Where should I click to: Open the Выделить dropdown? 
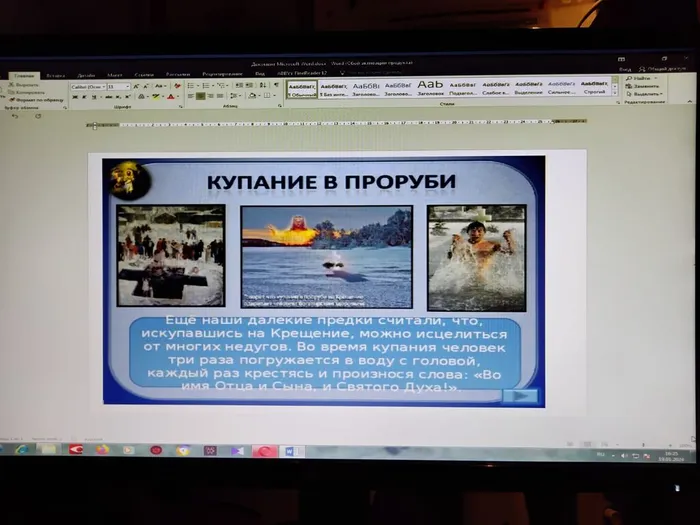tap(644, 94)
